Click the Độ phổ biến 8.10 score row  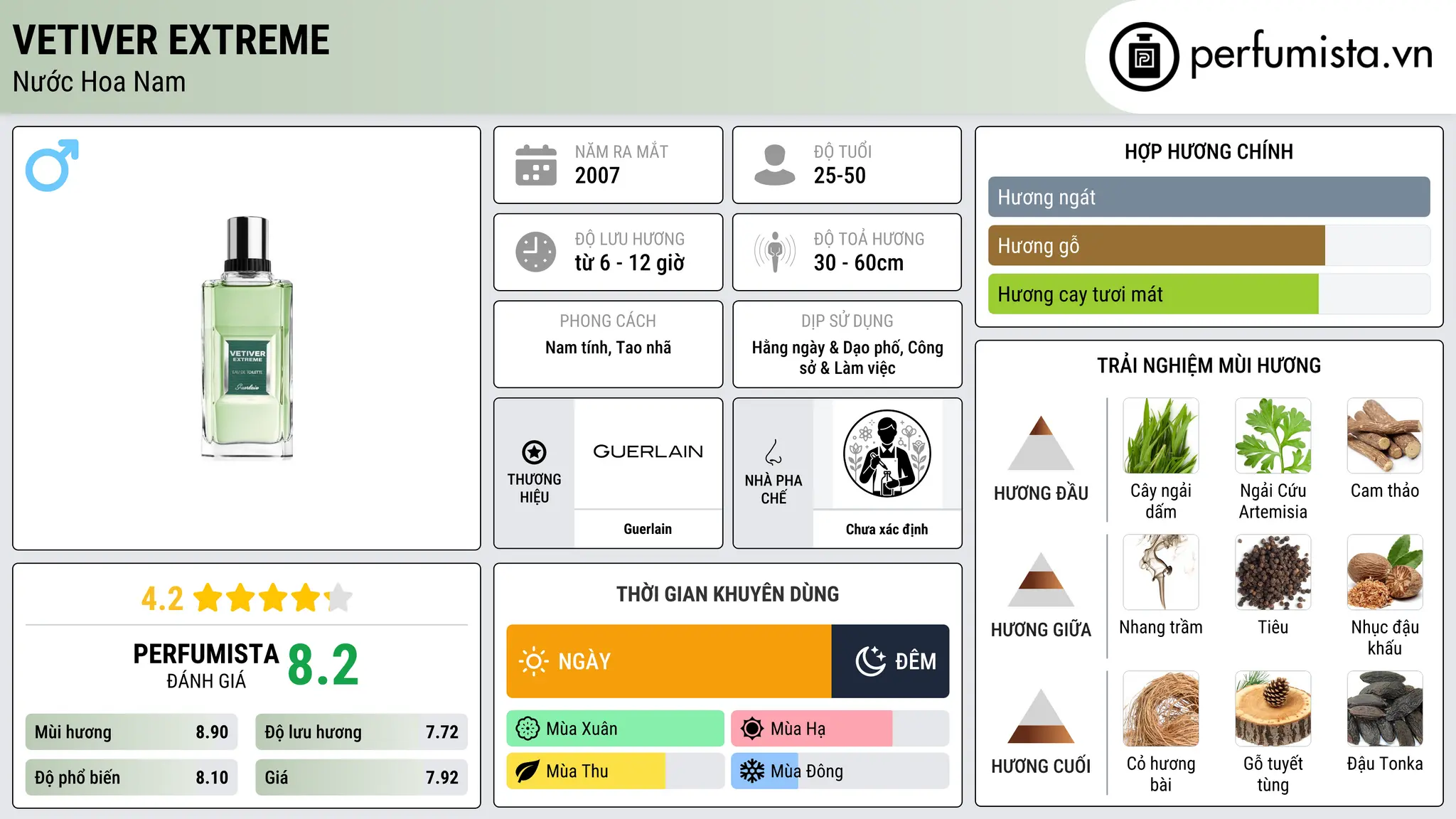click(132, 777)
